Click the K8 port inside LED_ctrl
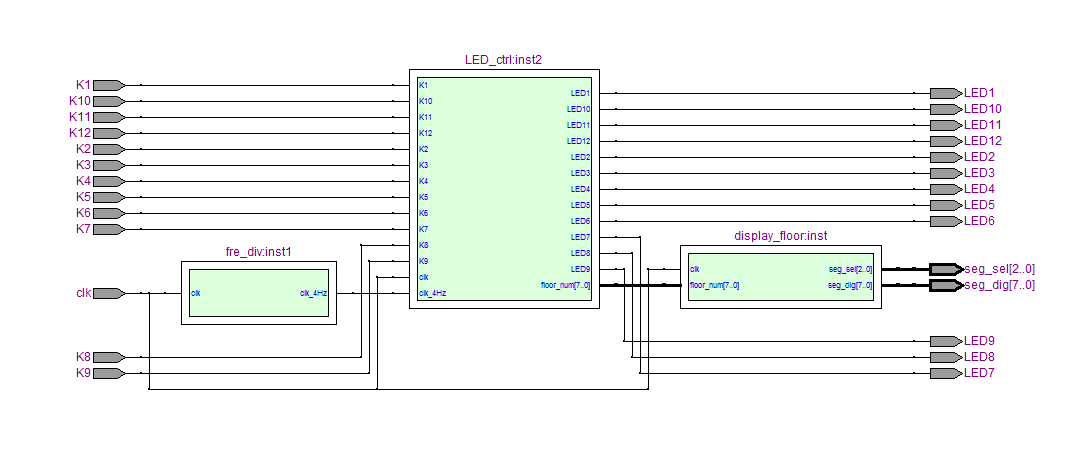 click(423, 245)
